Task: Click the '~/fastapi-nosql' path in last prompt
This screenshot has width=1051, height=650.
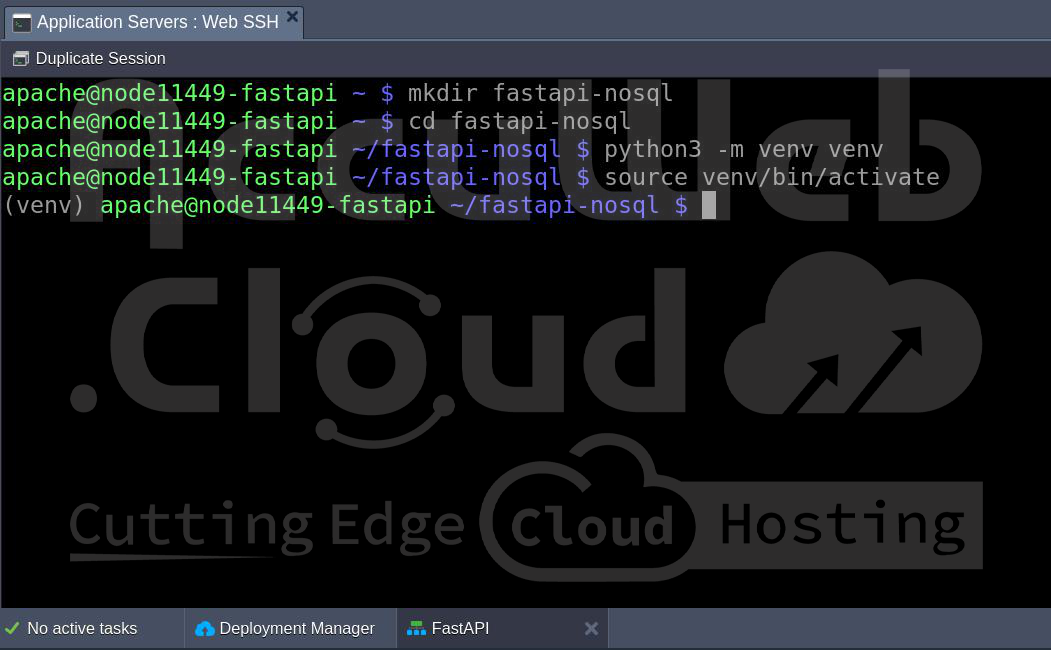Action: 554,206
